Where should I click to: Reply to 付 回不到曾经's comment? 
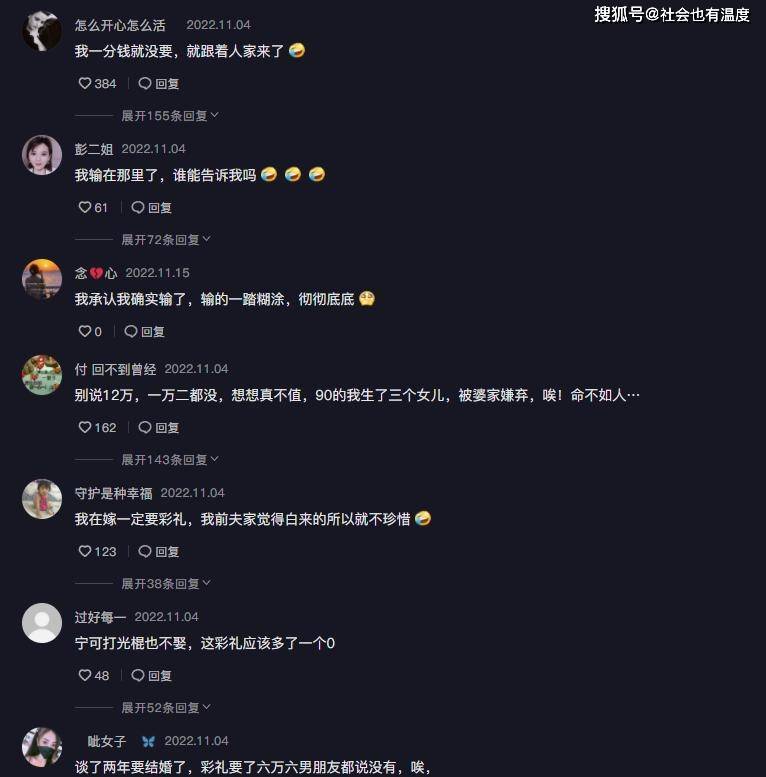pyautogui.click(x=159, y=427)
